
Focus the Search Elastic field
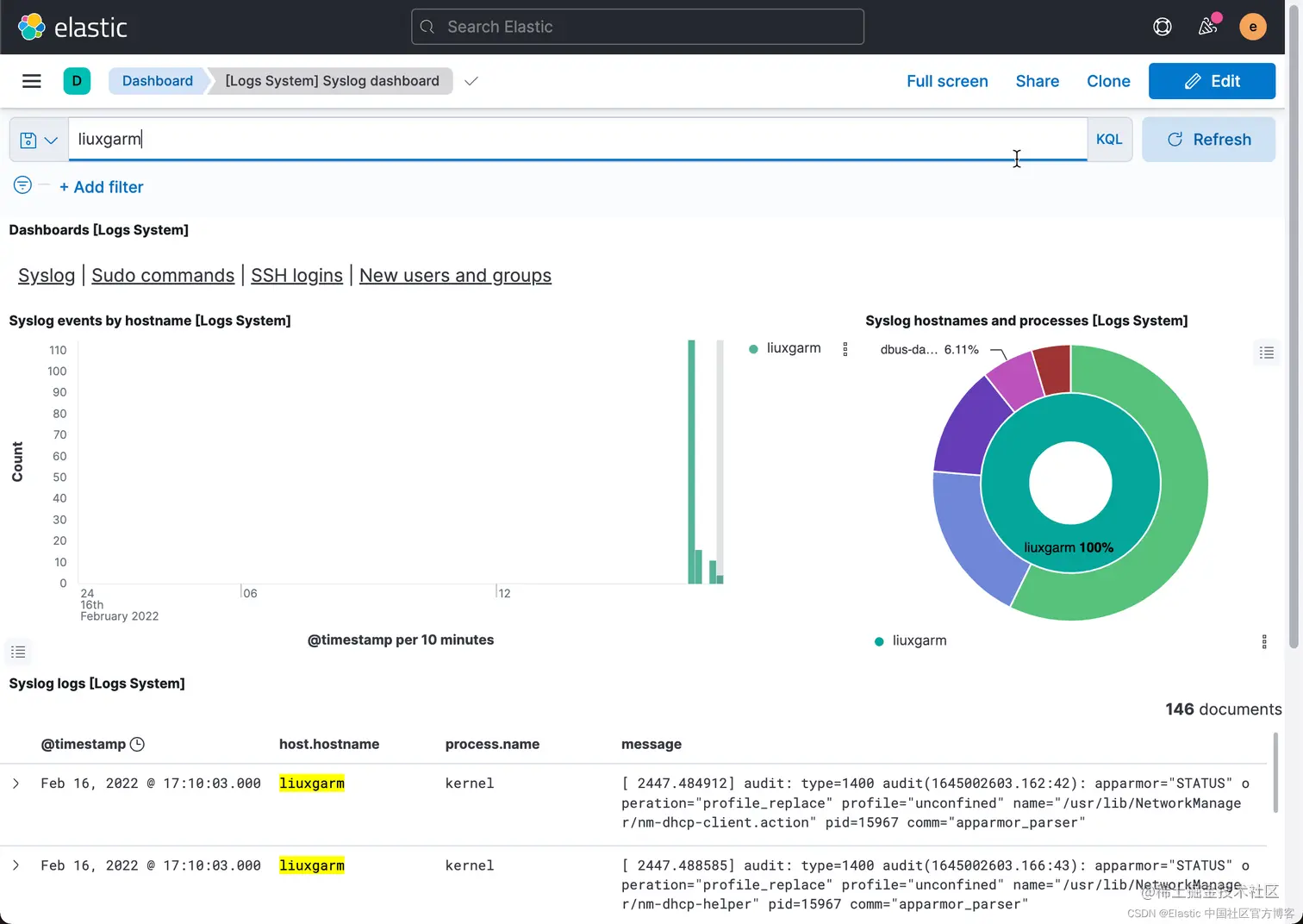(x=638, y=27)
